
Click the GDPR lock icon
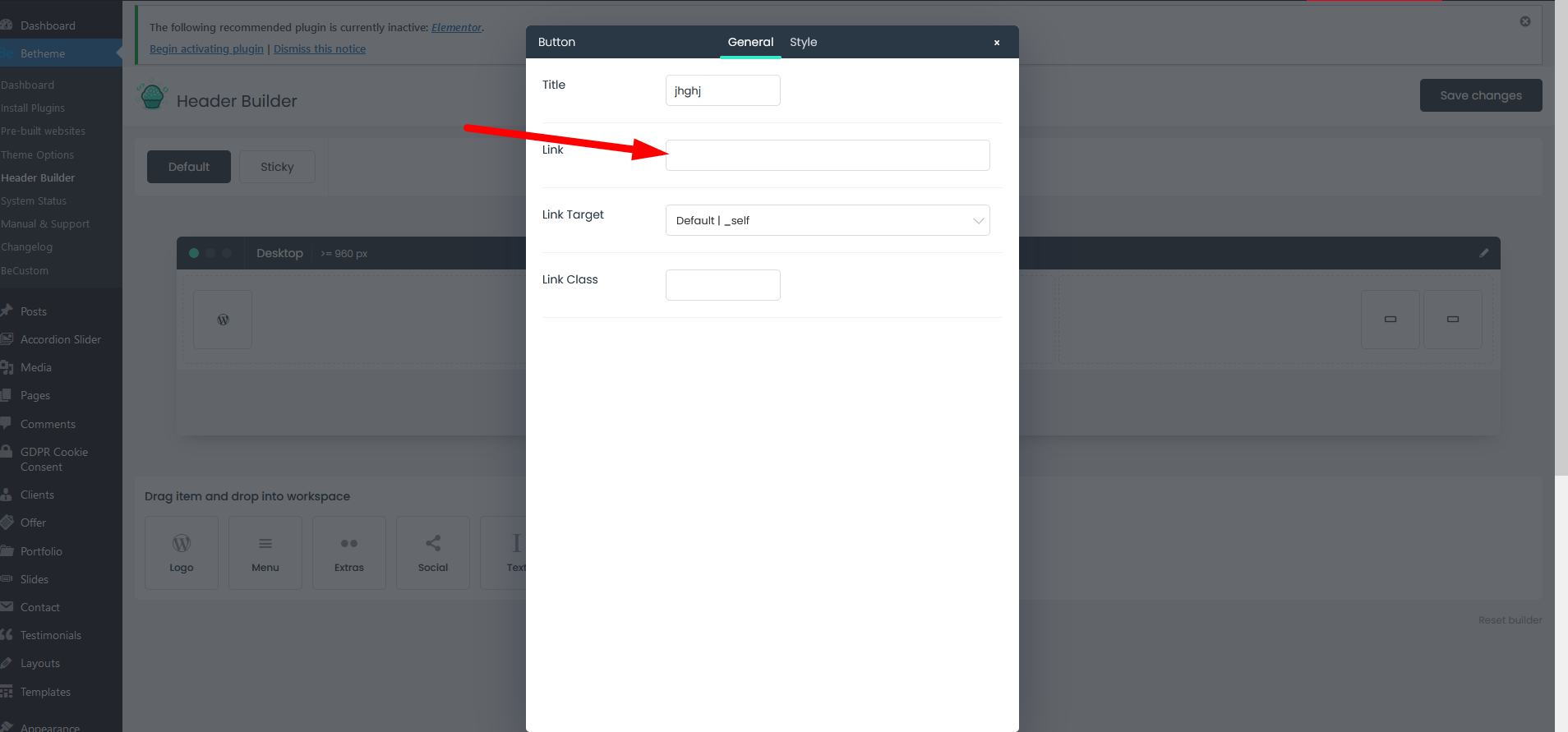point(6,451)
